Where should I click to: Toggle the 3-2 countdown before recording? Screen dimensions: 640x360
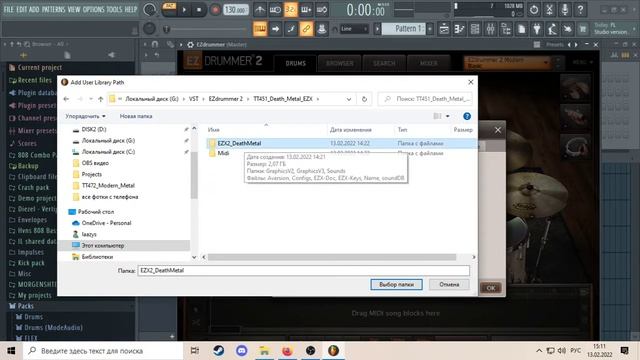click(x=291, y=9)
